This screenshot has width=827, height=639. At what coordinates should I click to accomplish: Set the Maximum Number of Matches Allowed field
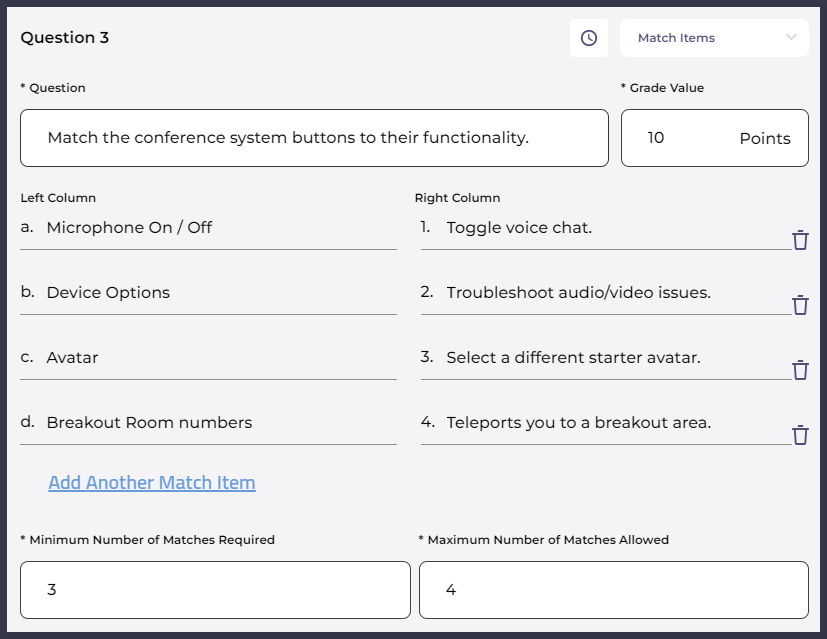click(613, 590)
